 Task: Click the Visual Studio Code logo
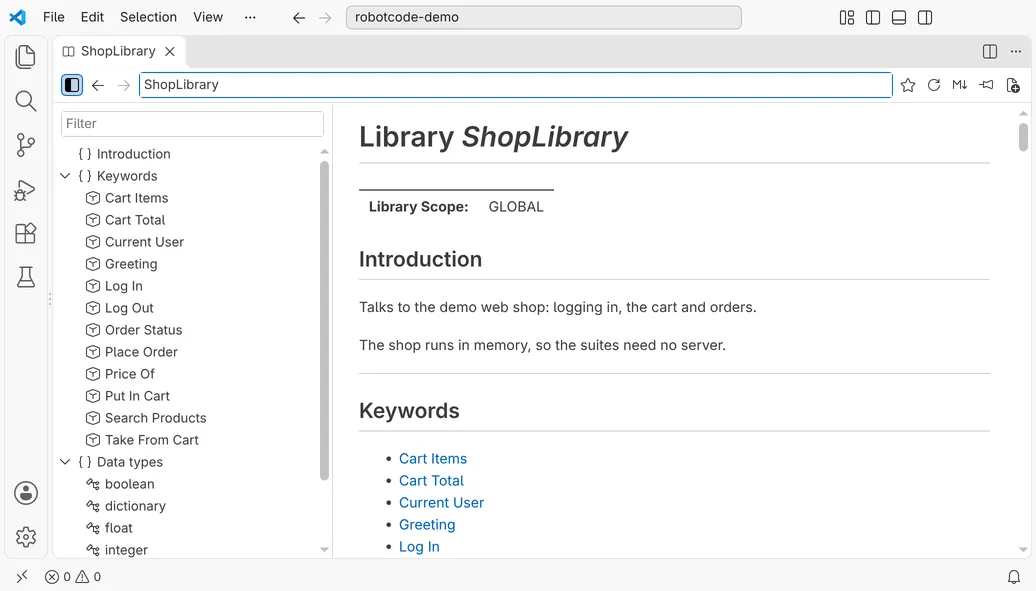tap(18, 17)
